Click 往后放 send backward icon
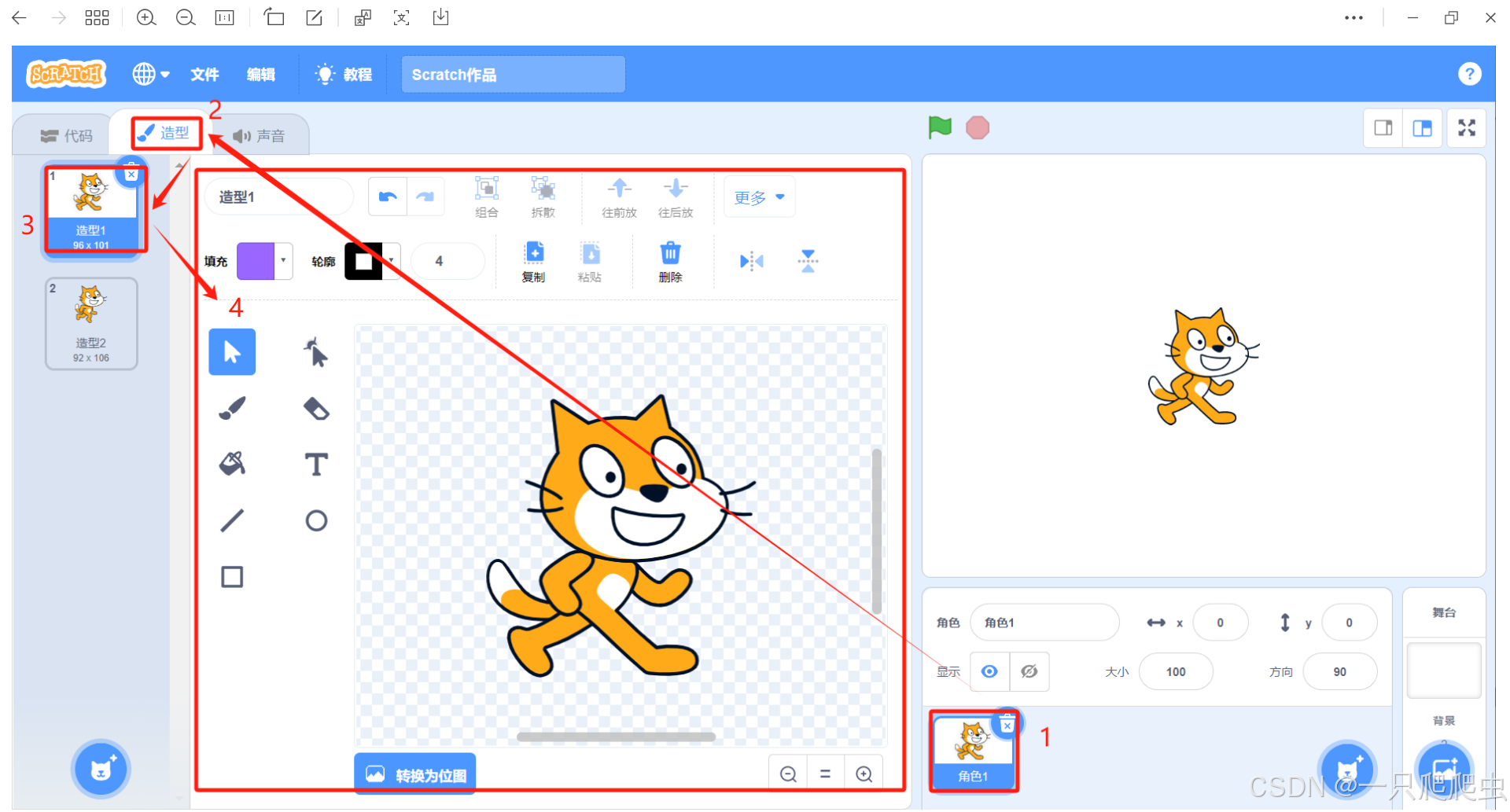The image size is (1510, 812). tap(676, 188)
